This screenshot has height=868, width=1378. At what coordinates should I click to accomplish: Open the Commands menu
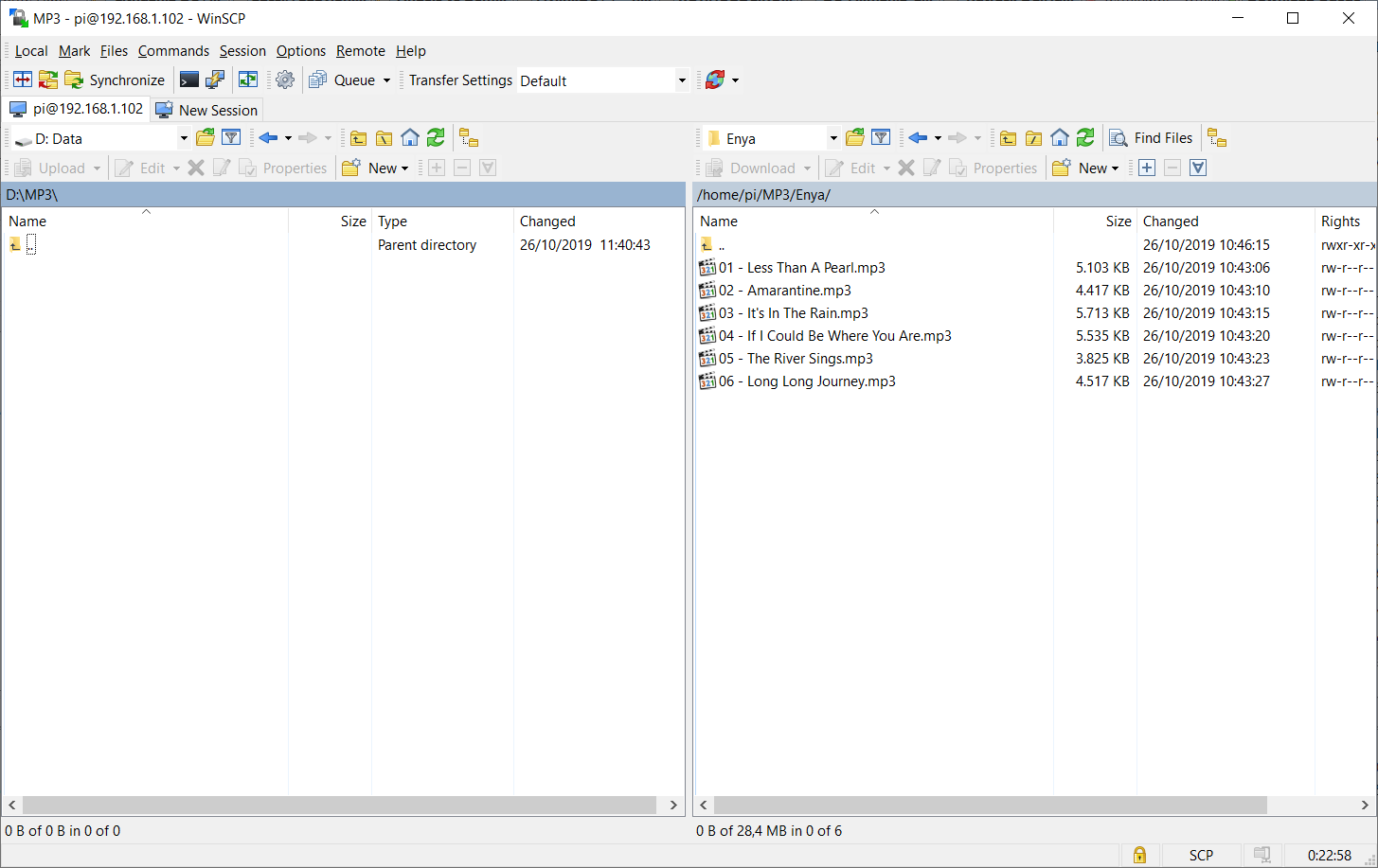coord(173,51)
